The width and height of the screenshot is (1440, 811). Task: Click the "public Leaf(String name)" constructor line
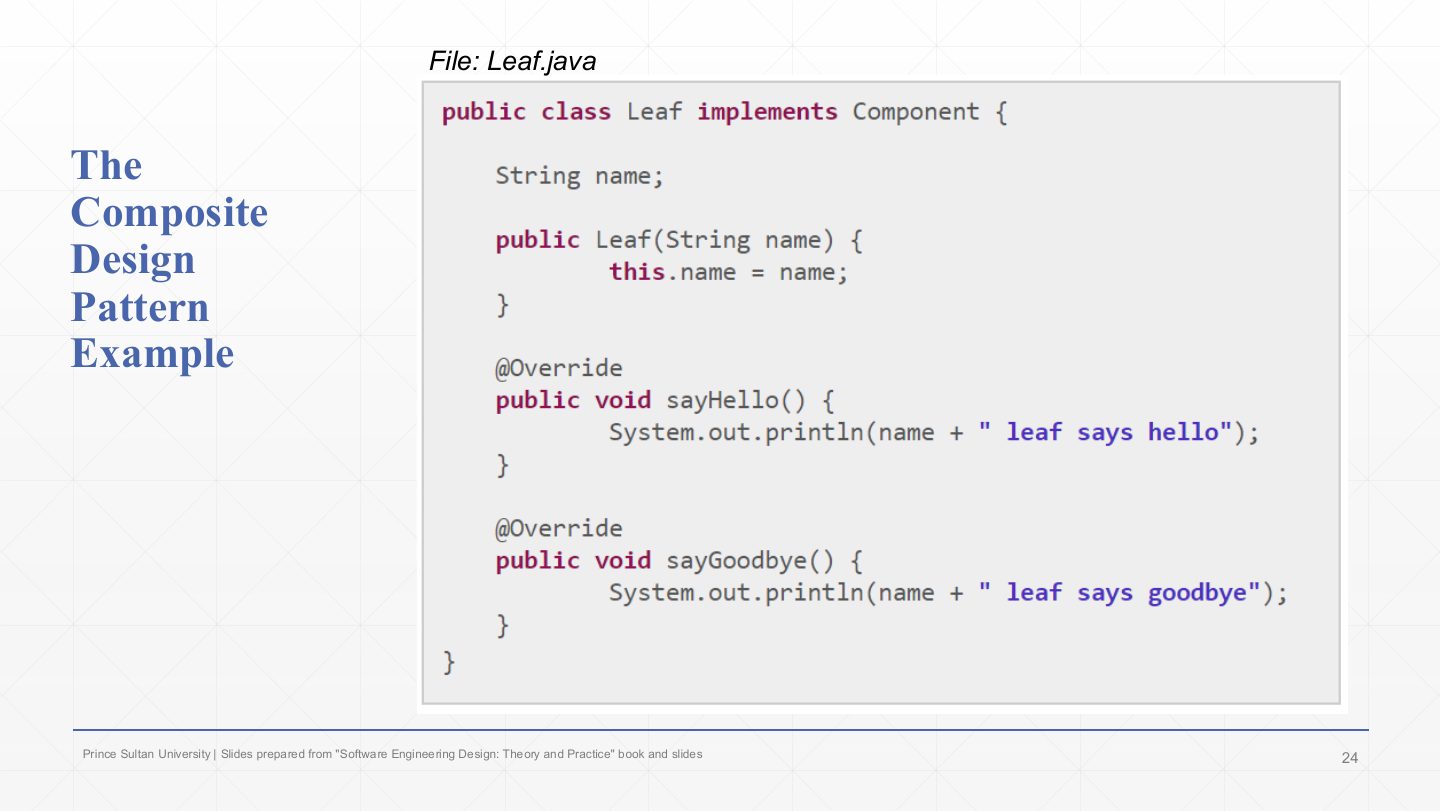679,241
